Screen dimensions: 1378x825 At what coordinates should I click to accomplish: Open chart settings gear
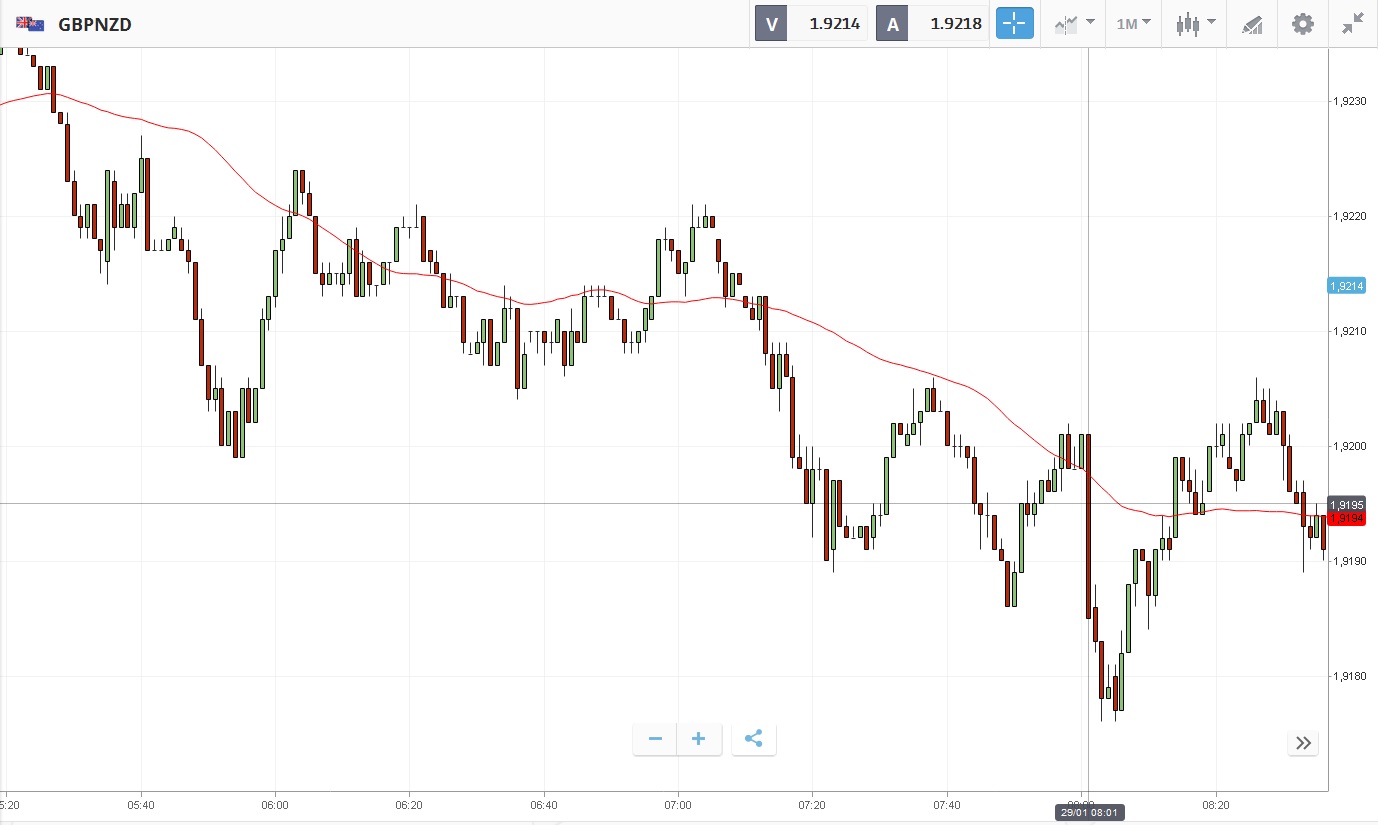[1302, 24]
